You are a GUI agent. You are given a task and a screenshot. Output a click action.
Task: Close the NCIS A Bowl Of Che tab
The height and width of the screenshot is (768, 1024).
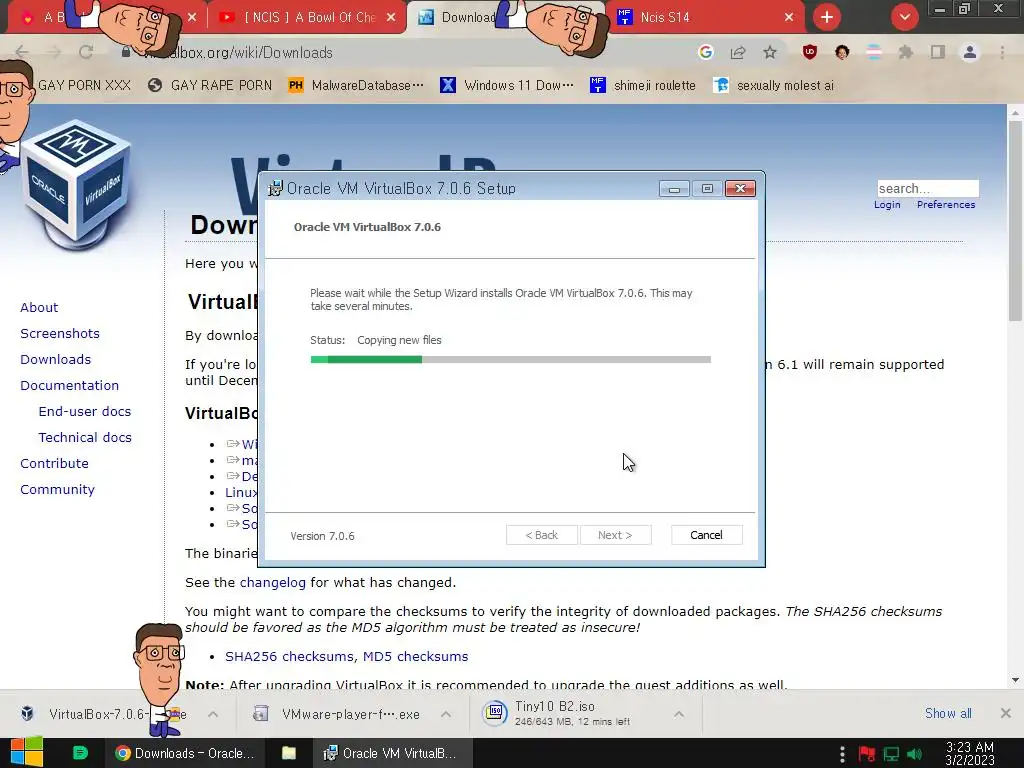[391, 18]
